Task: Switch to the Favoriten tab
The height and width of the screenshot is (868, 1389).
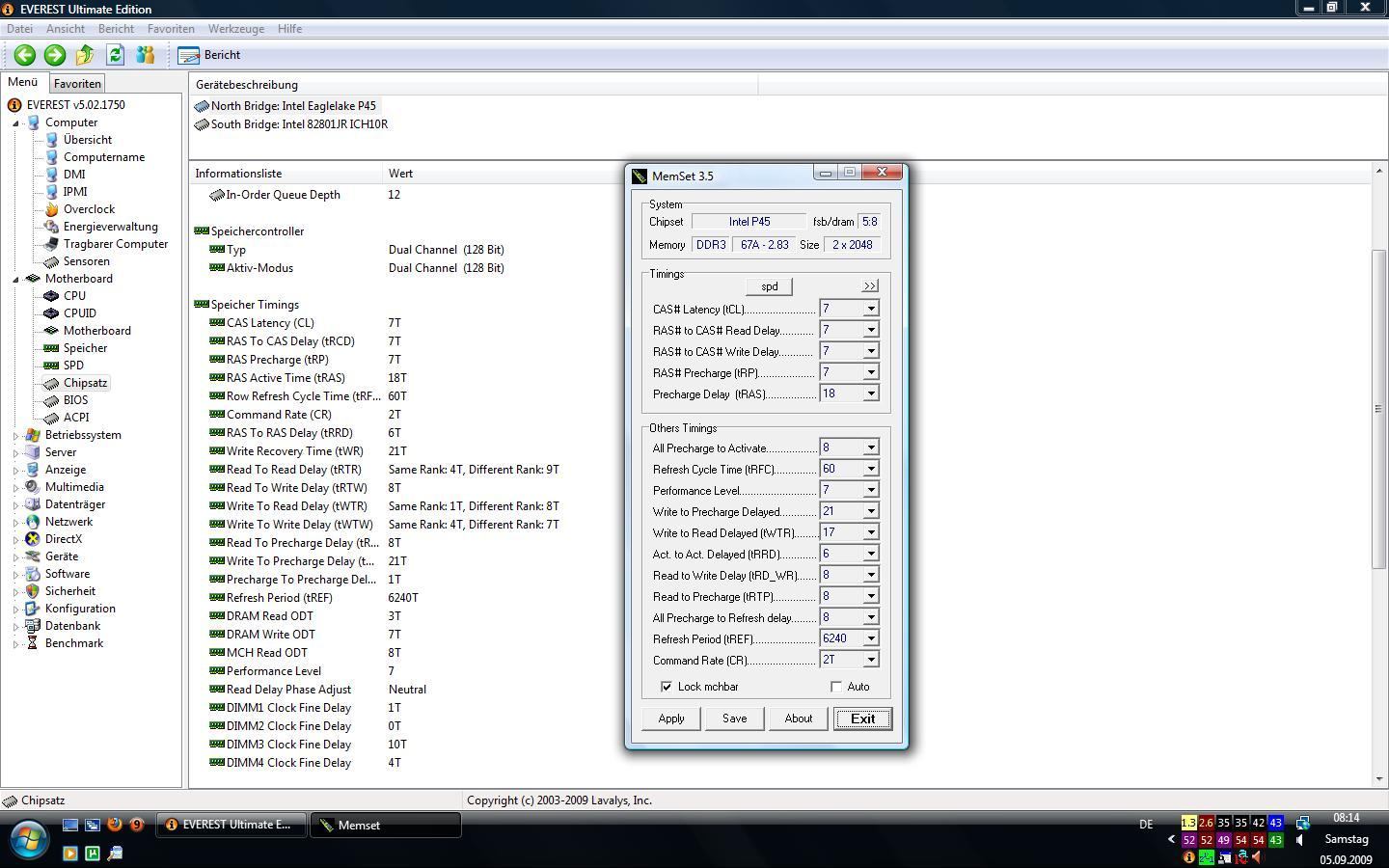Action: click(x=77, y=84)
